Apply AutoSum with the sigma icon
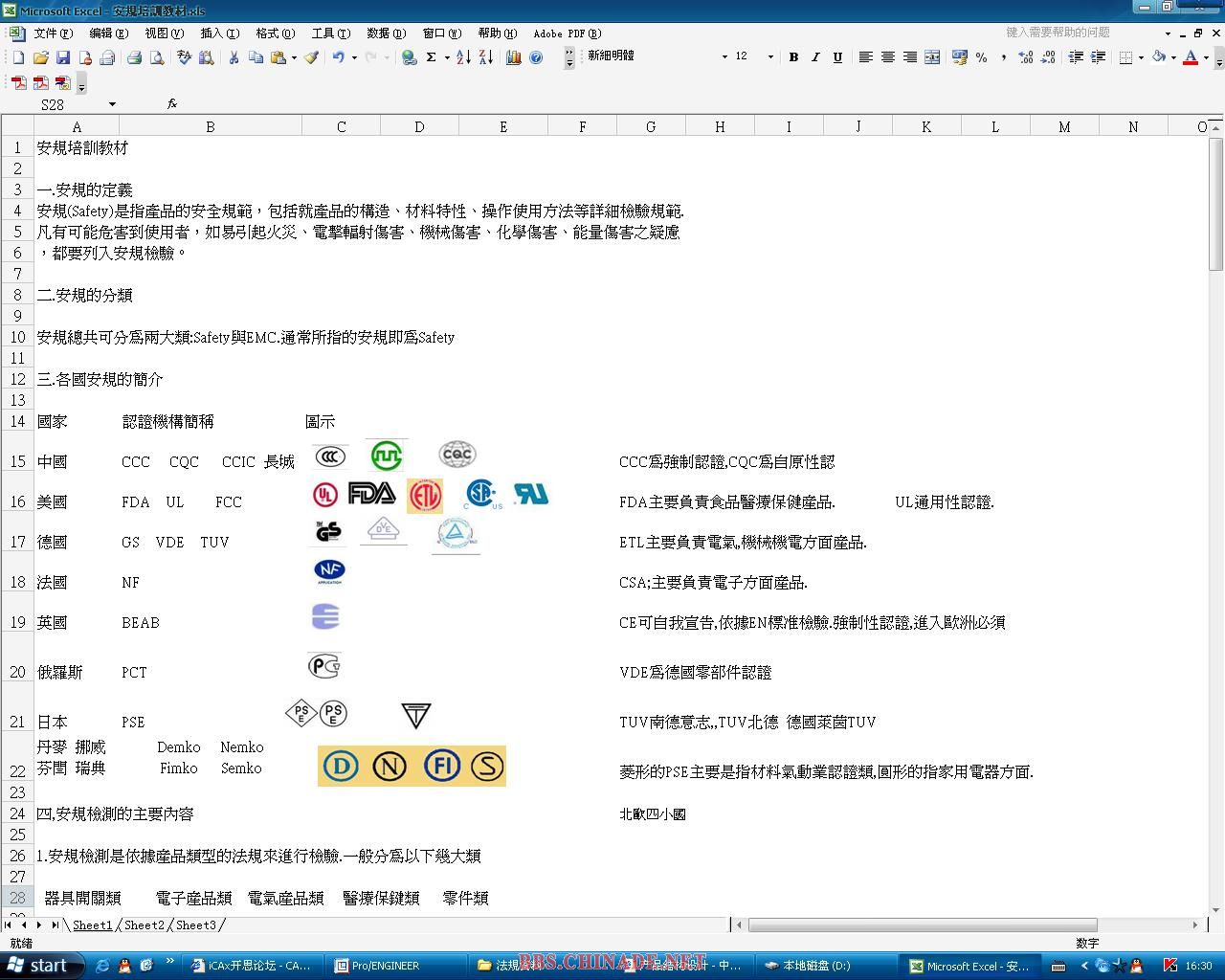 432,57
